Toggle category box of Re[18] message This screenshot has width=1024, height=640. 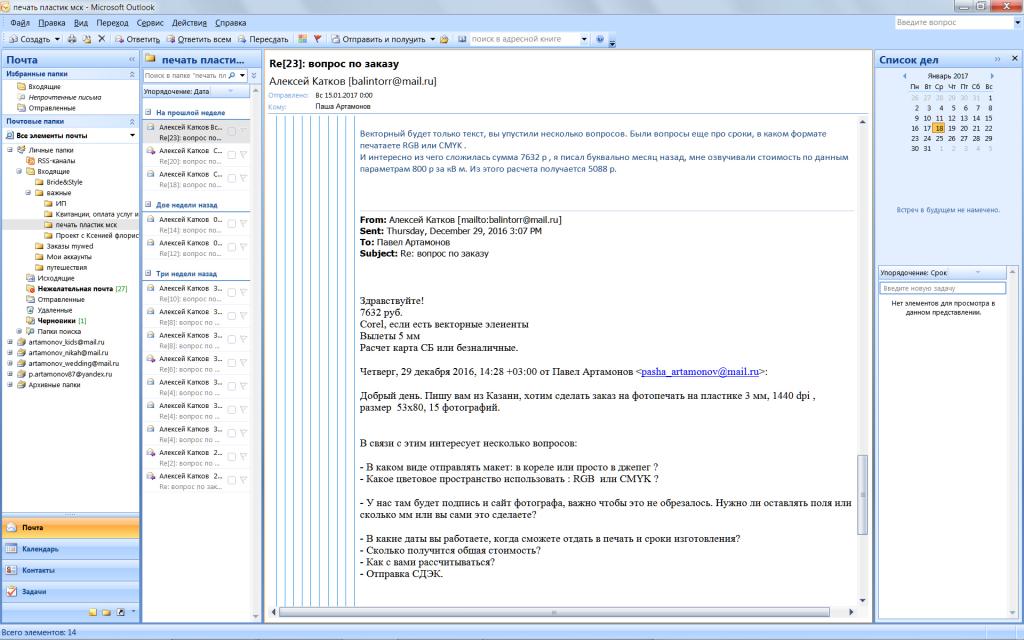tap(231, 178)
